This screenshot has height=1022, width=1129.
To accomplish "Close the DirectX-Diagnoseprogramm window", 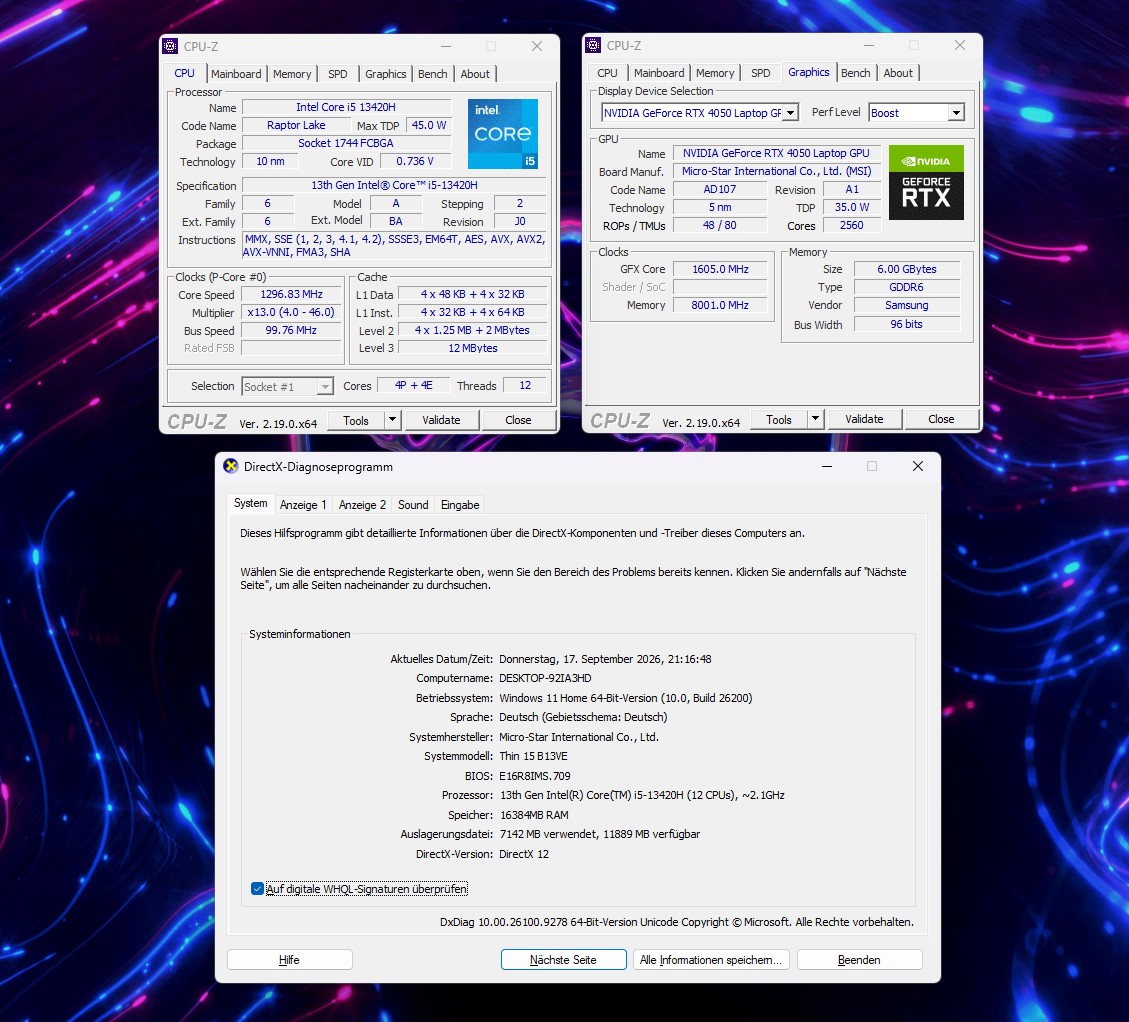I will tap(917, 466).
